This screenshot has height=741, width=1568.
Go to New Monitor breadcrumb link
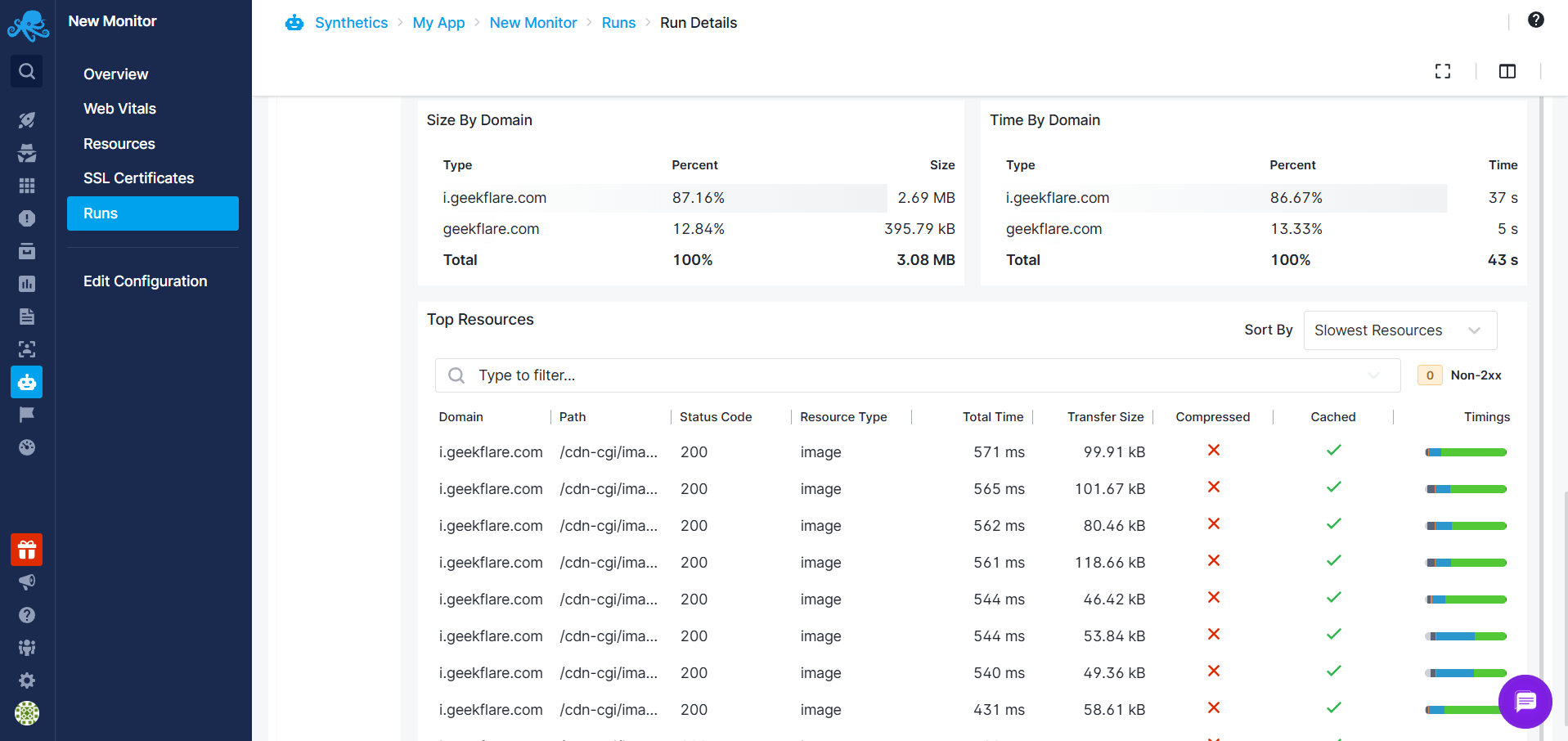click(x=533, y=23)
